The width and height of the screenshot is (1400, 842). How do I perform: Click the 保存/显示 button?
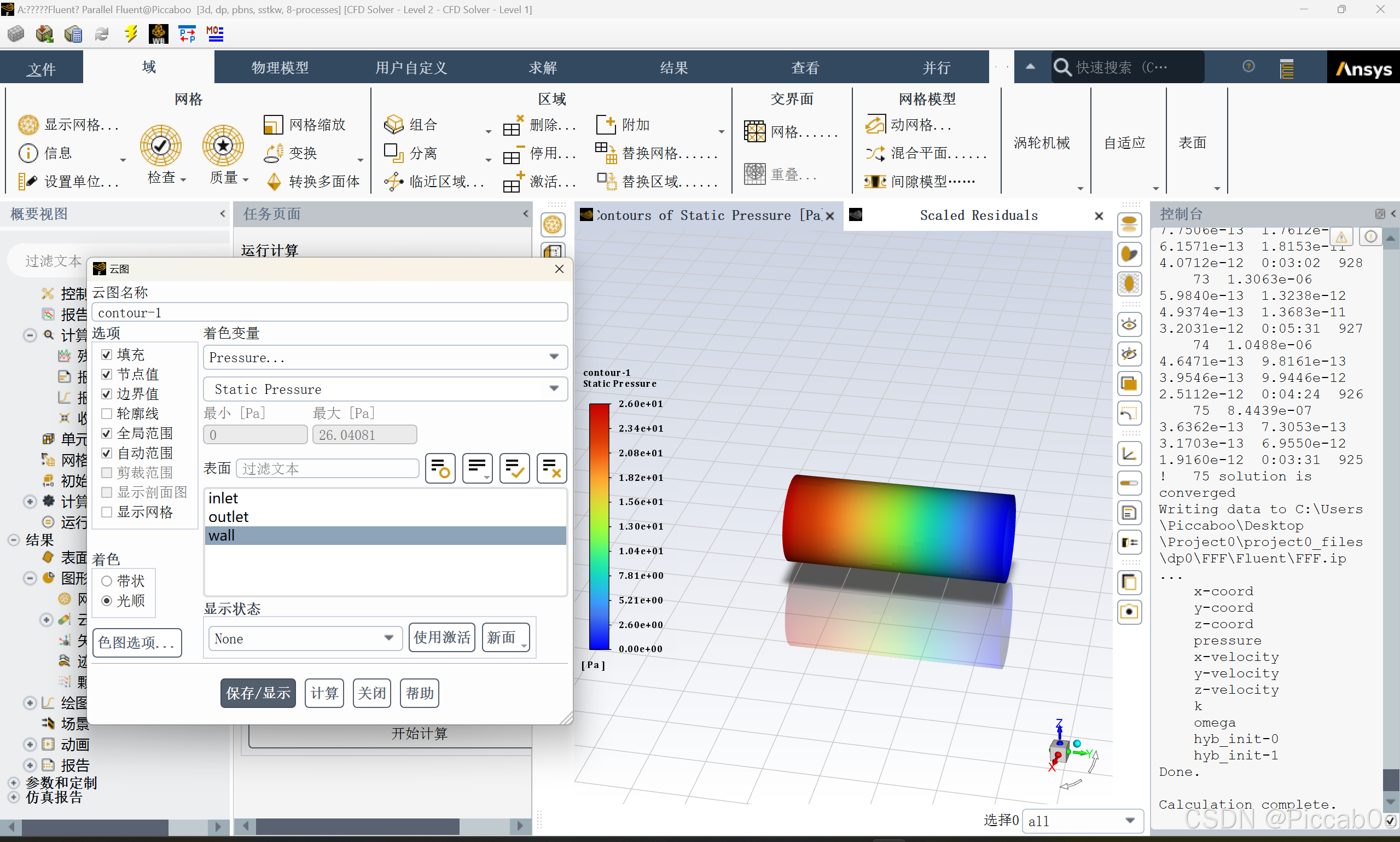pos(258,693)
